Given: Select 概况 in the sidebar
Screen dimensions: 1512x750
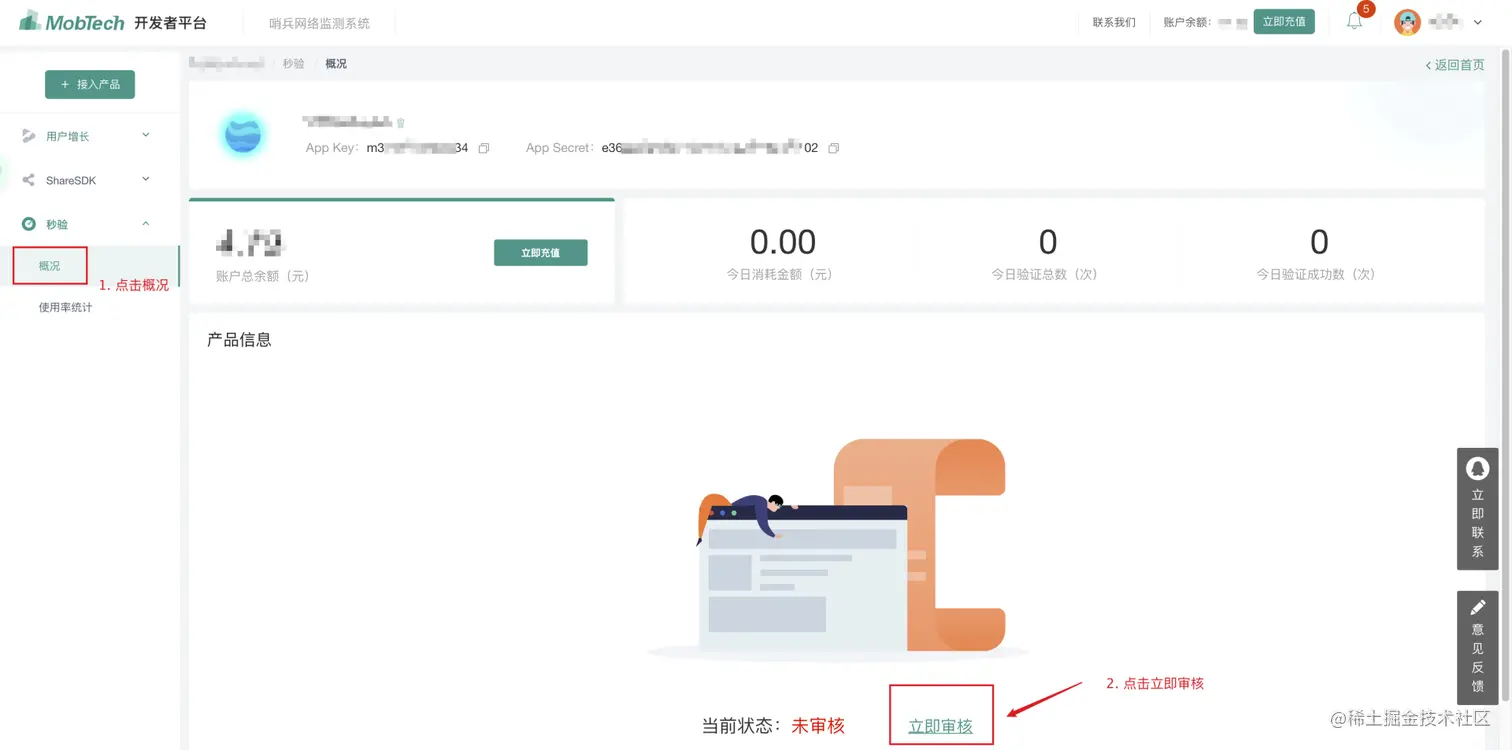Looking at the screenshot, I should tap(49, 265).
